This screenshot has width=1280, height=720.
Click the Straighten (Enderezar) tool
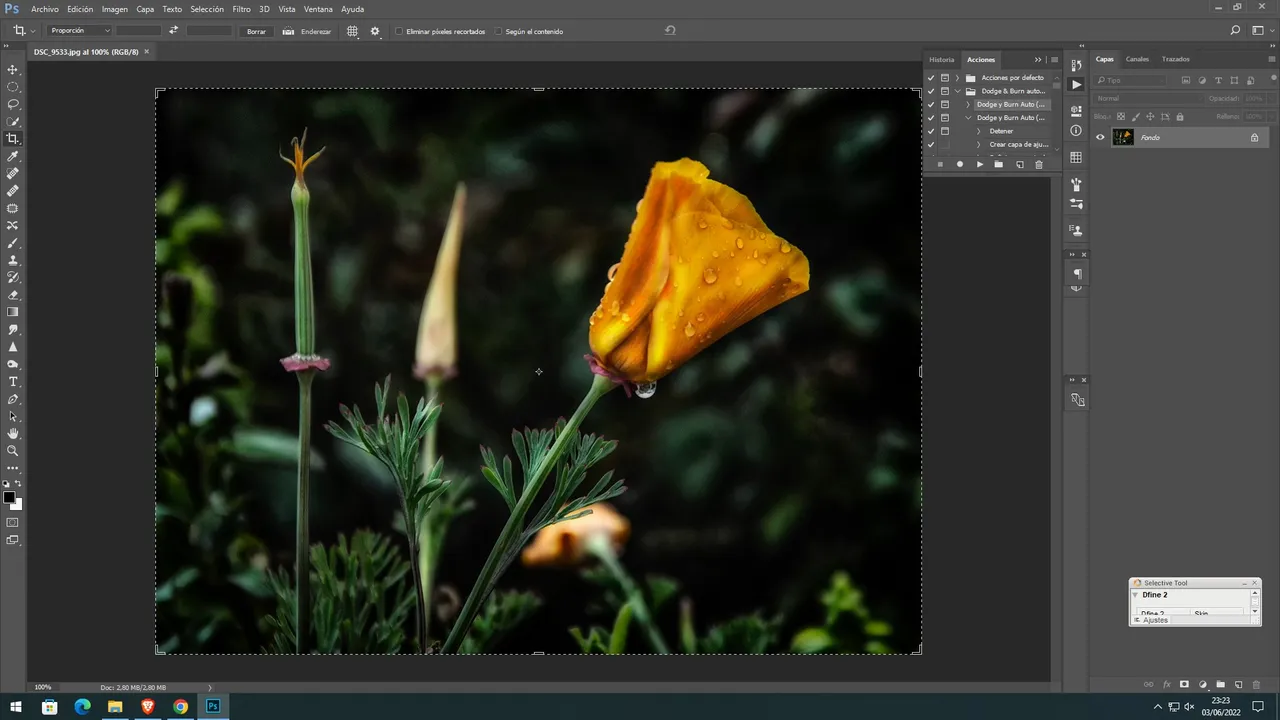(x=307, y=31)
